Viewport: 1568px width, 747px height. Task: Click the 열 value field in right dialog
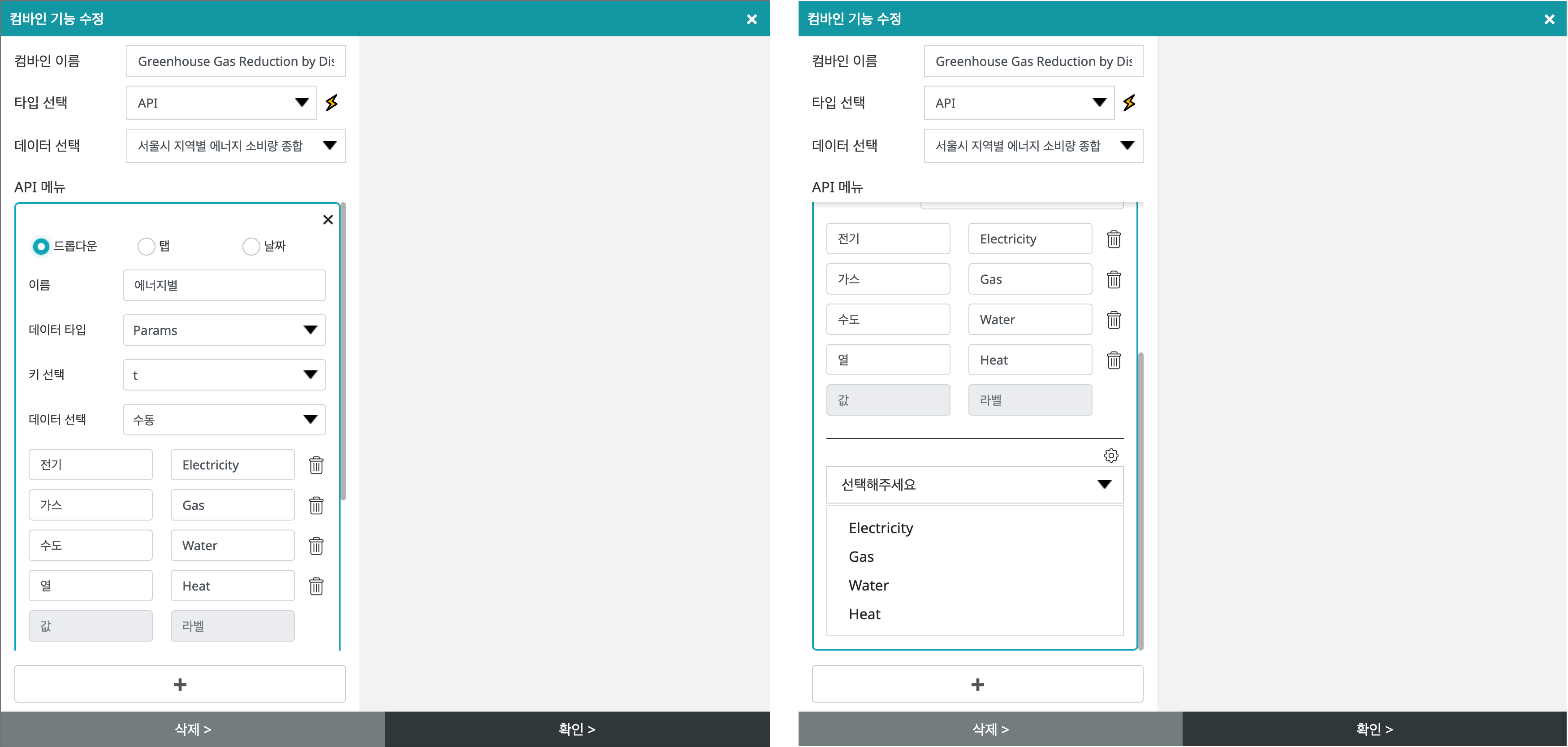tap(888, 360)
